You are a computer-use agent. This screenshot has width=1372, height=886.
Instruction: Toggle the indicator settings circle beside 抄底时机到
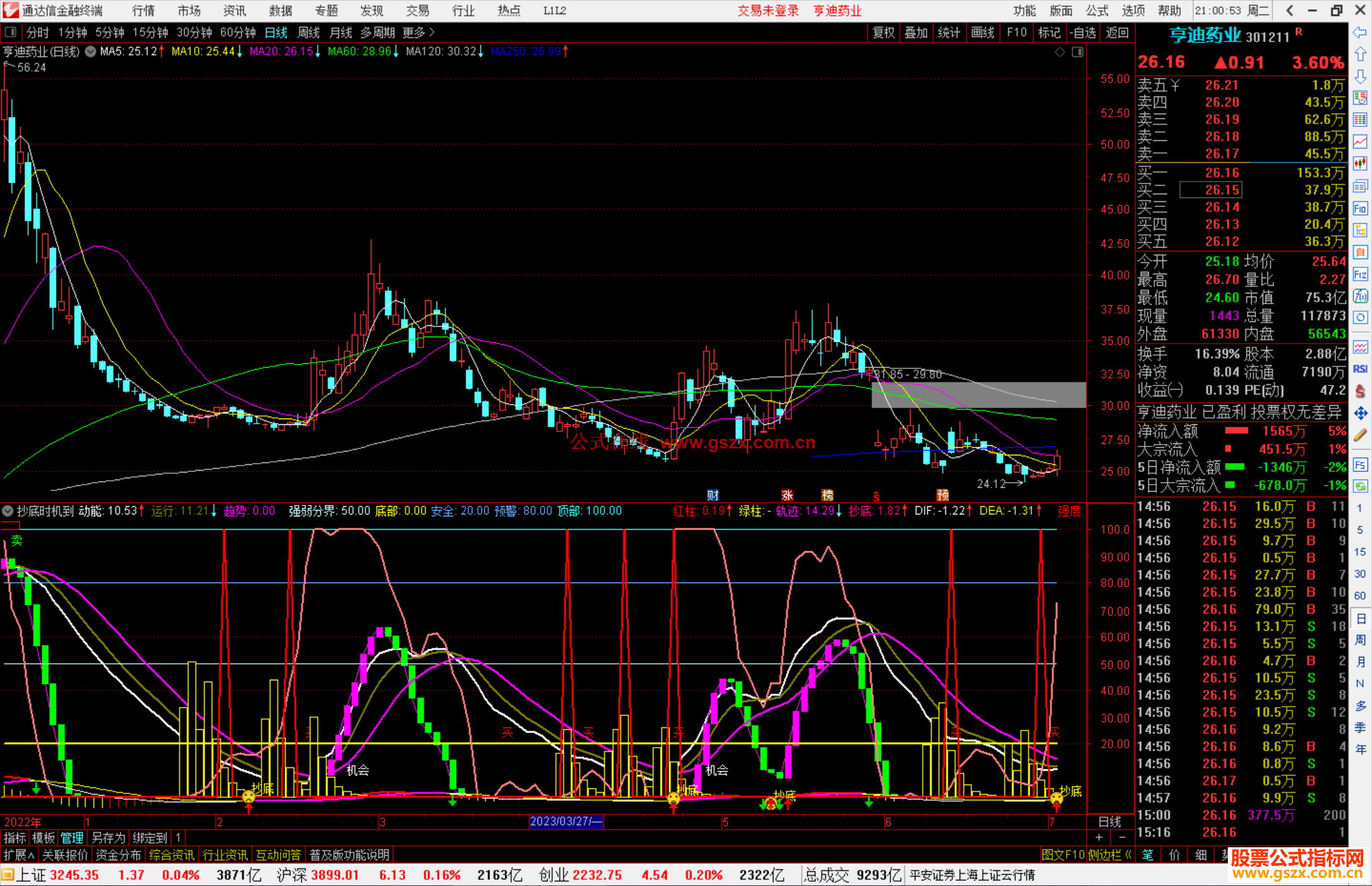(x=8, y=511)
